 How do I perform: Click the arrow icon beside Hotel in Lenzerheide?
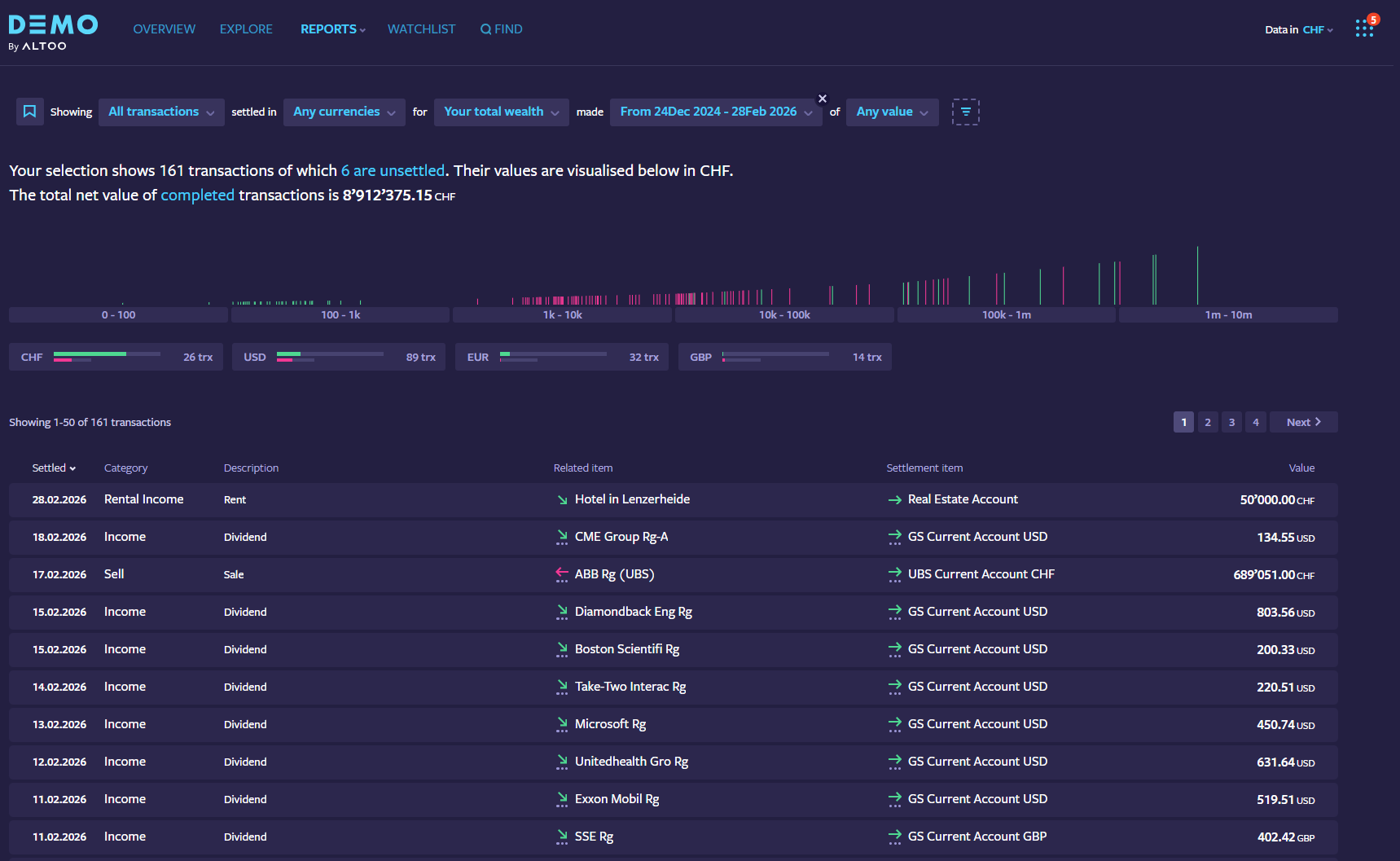coord(562,500)
